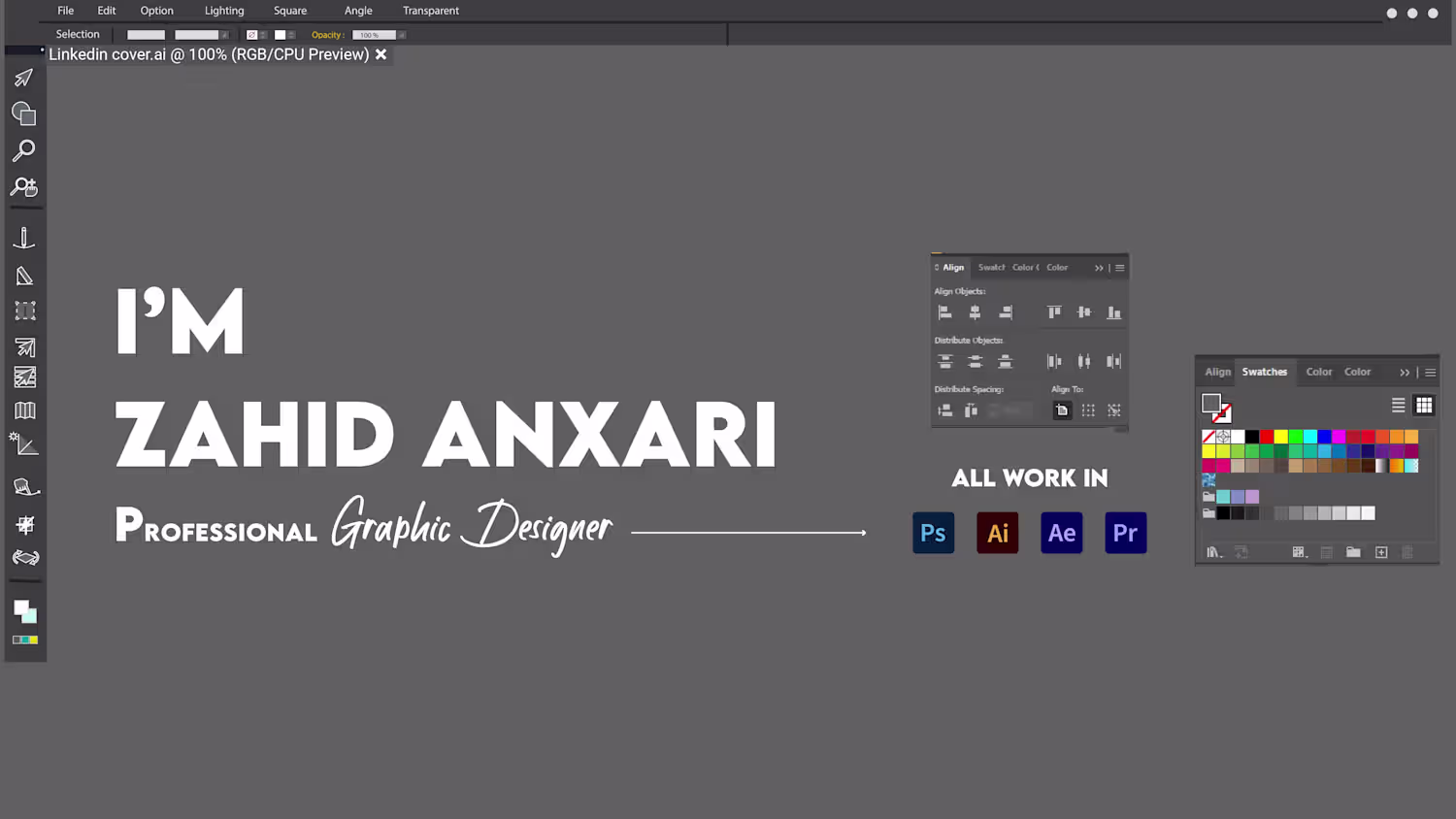Switch Swatches panel to thumbnail grid view

1424,405
